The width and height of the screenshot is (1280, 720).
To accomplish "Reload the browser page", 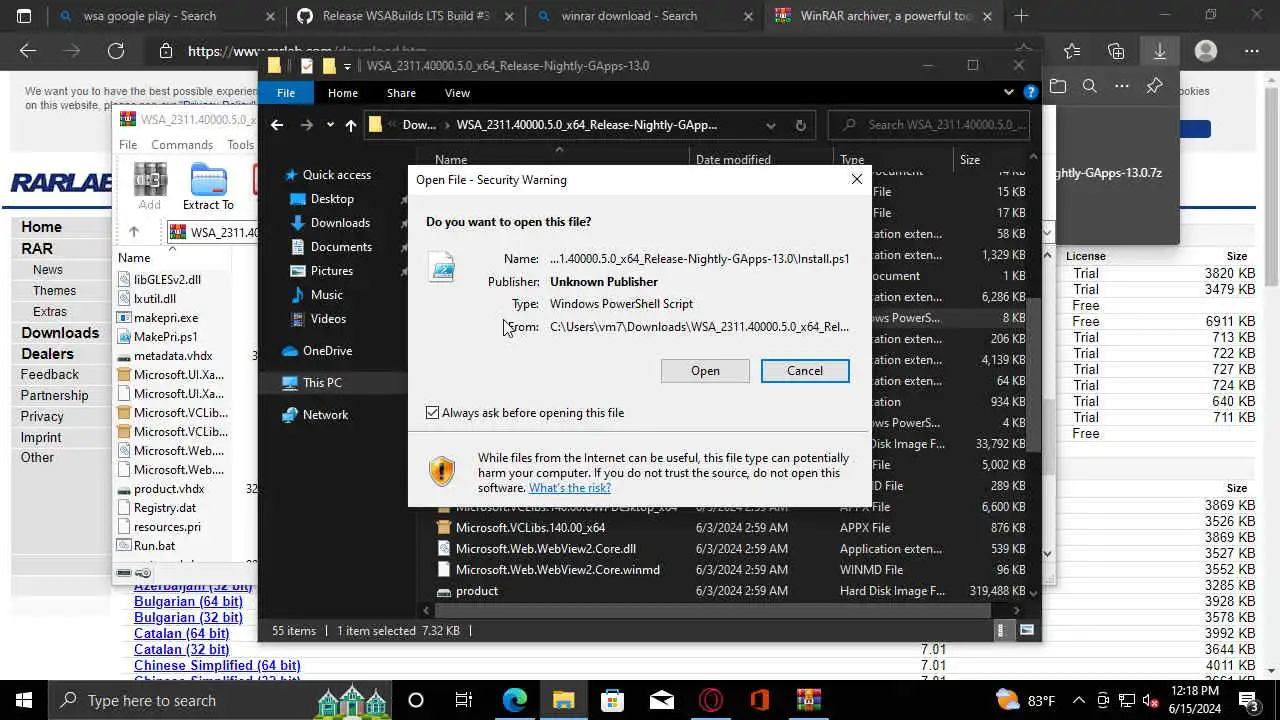I will click(116, 51).
